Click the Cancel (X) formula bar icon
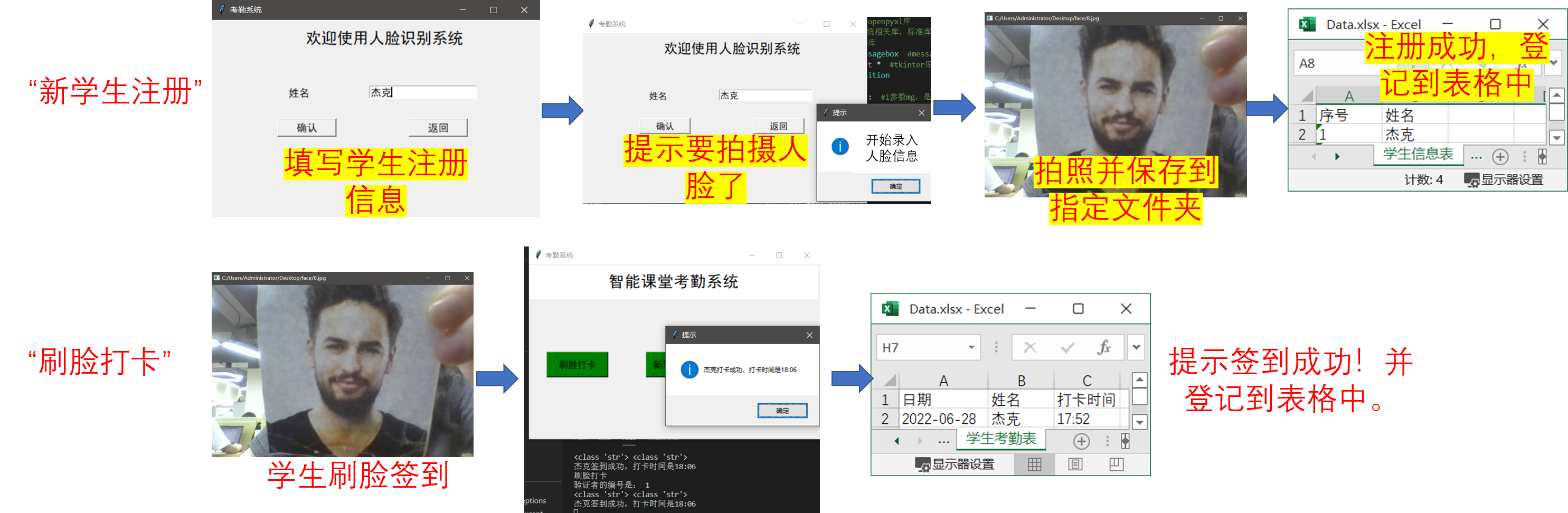1568x513 pixels. coord(1030,347)
